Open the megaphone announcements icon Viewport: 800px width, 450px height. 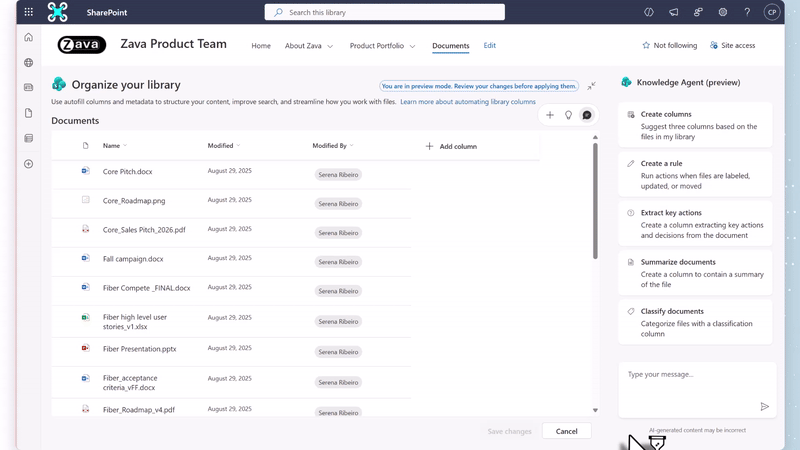coord(673,12)
